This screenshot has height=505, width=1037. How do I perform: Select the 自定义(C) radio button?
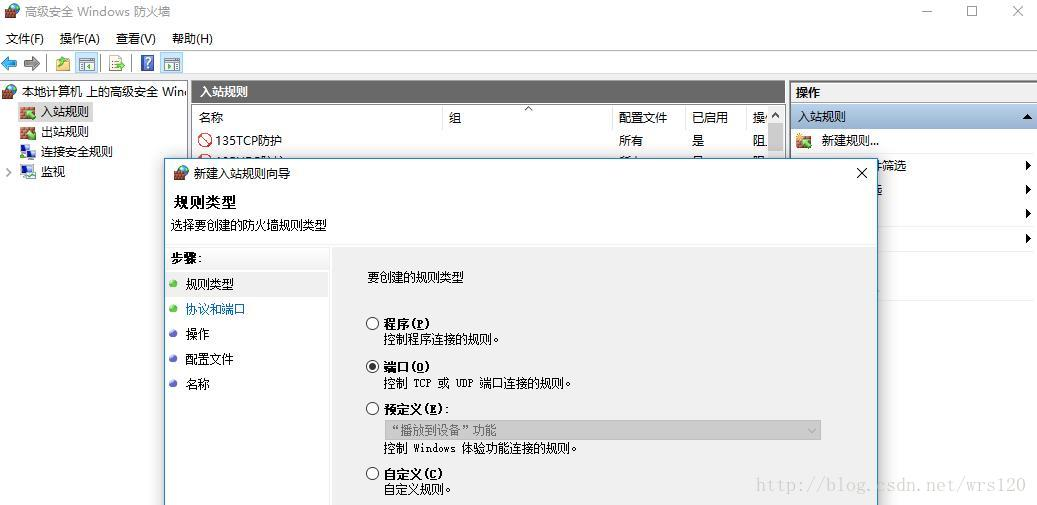[x=372, y=474]
